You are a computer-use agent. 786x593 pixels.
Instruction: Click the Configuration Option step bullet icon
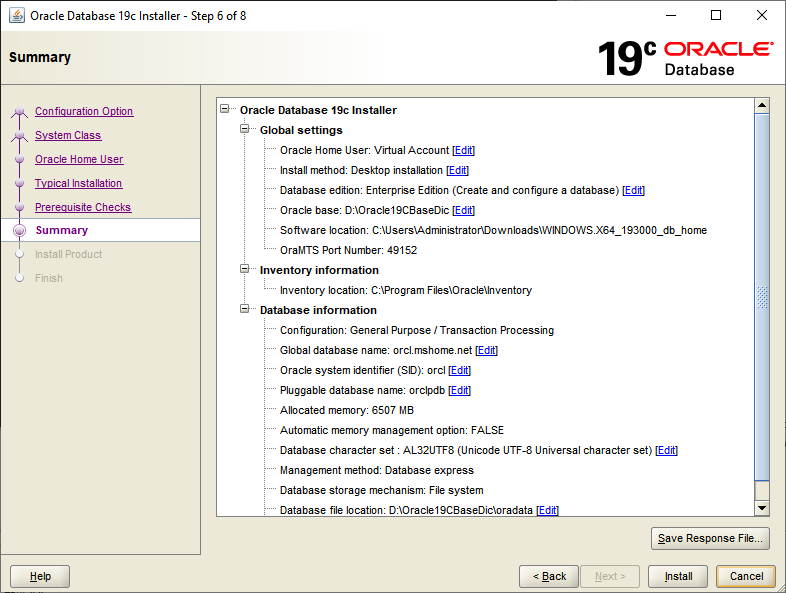tap(20, 111)
